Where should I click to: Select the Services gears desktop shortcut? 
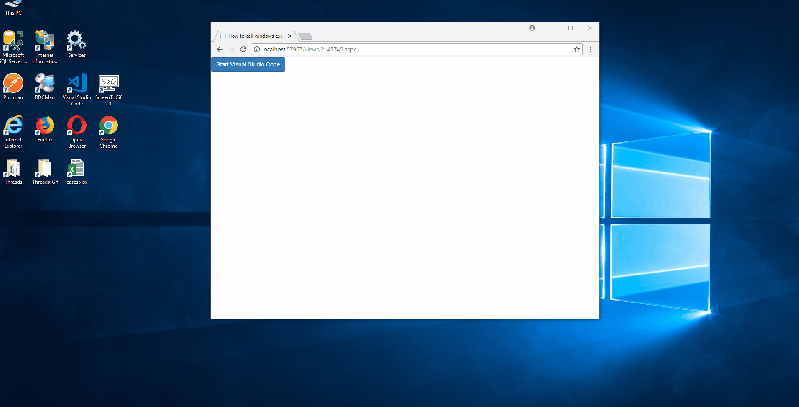coord(76,44)
